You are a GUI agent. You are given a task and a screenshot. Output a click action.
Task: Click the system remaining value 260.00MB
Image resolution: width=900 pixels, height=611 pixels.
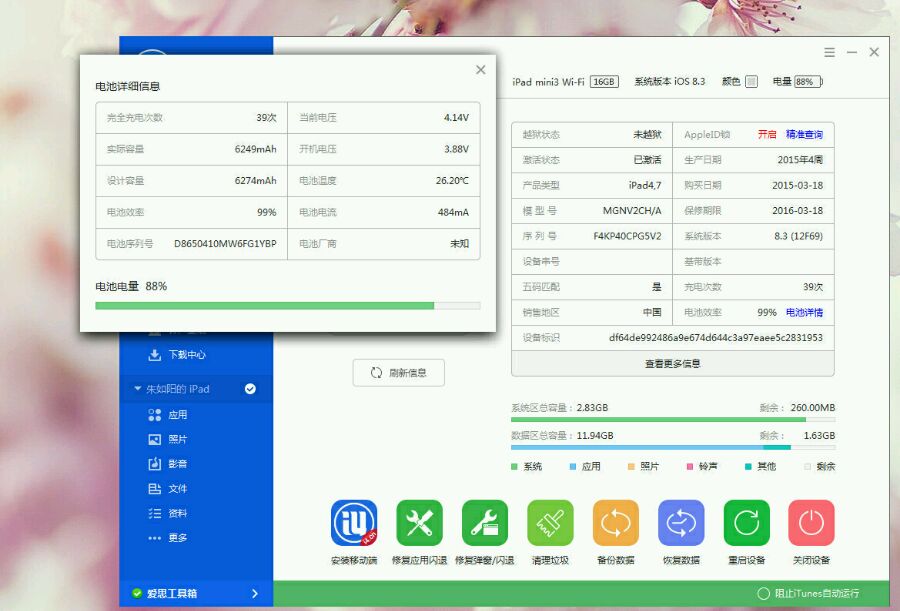[813, 408]
